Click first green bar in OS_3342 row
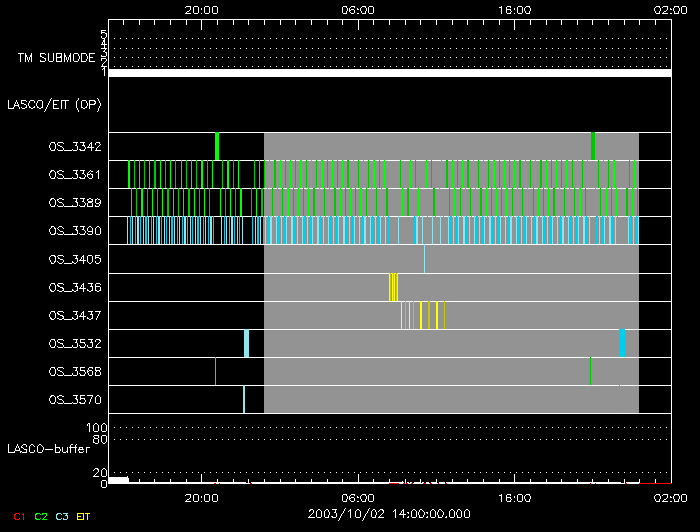Screen dimensions: 700x532 [217, 146]
